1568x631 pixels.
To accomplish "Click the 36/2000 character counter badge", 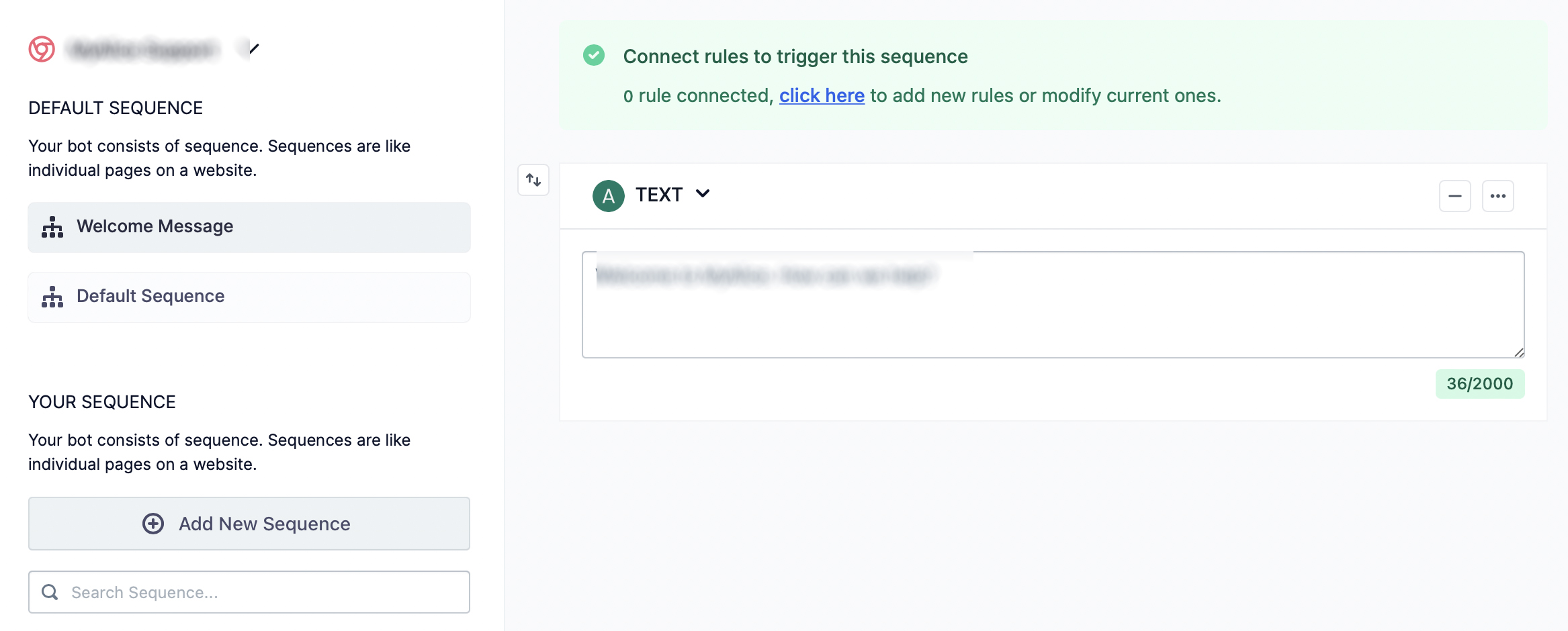I will pyautogui.click(x=1480, y=384).
